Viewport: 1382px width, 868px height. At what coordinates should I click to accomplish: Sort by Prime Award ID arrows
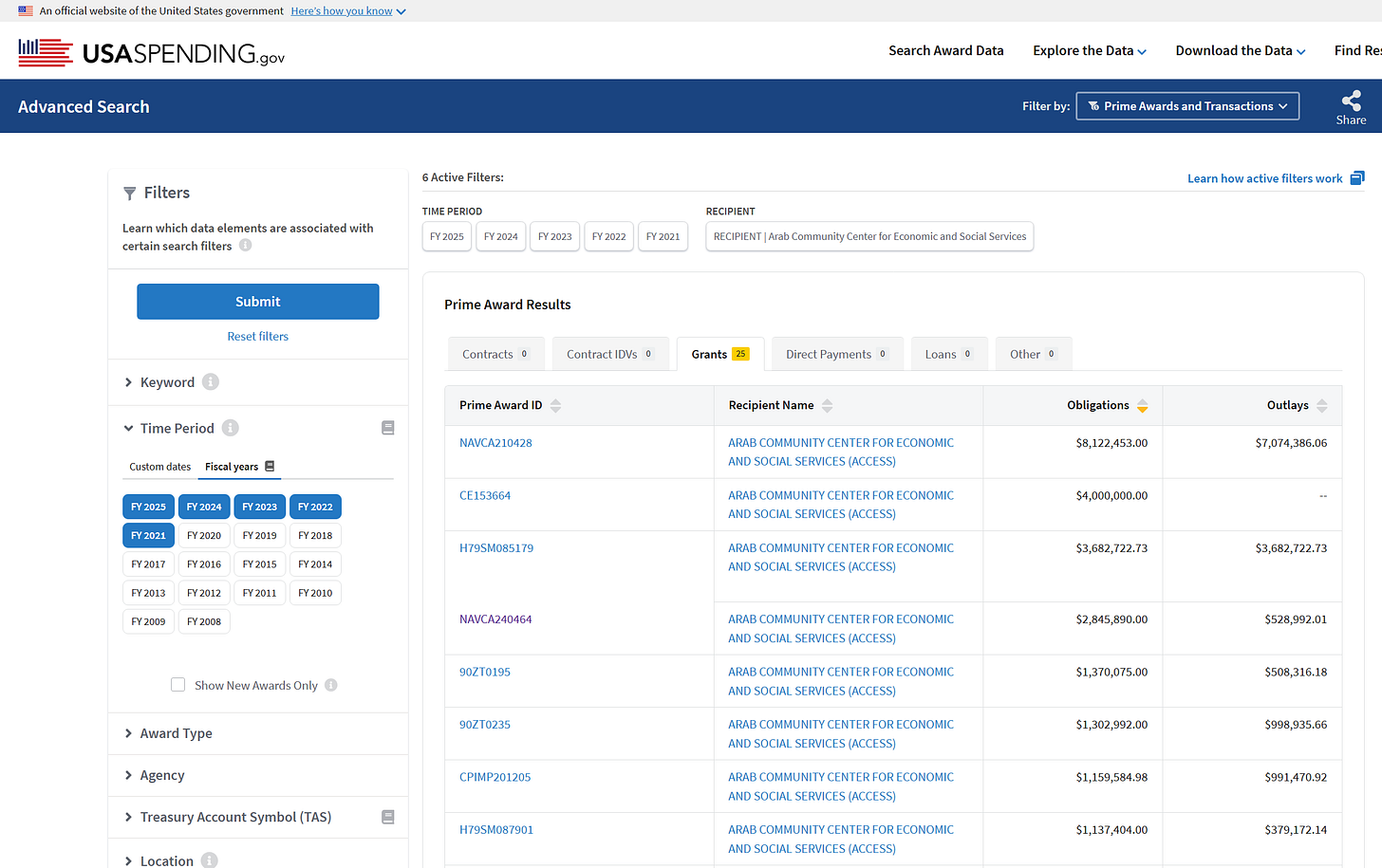[x=556, y=405]
